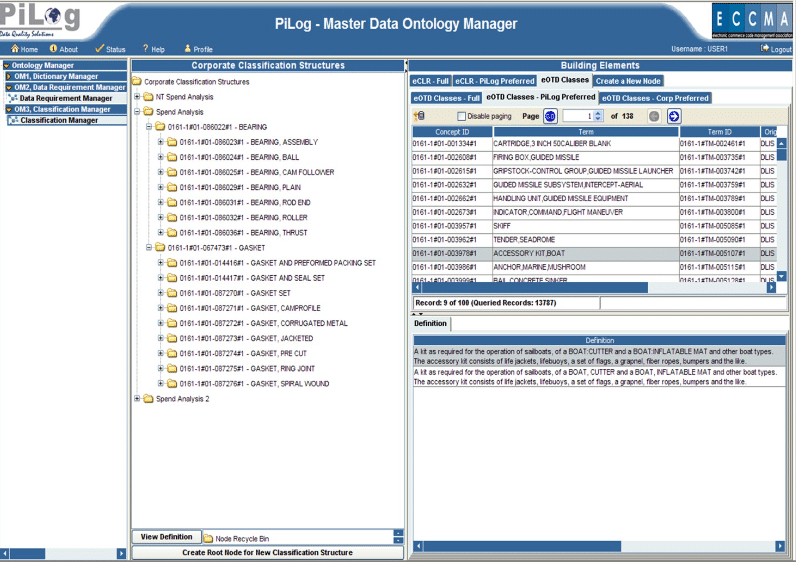Click the Go page button icon
Screen dimensions: 796x562
point(550,116)
